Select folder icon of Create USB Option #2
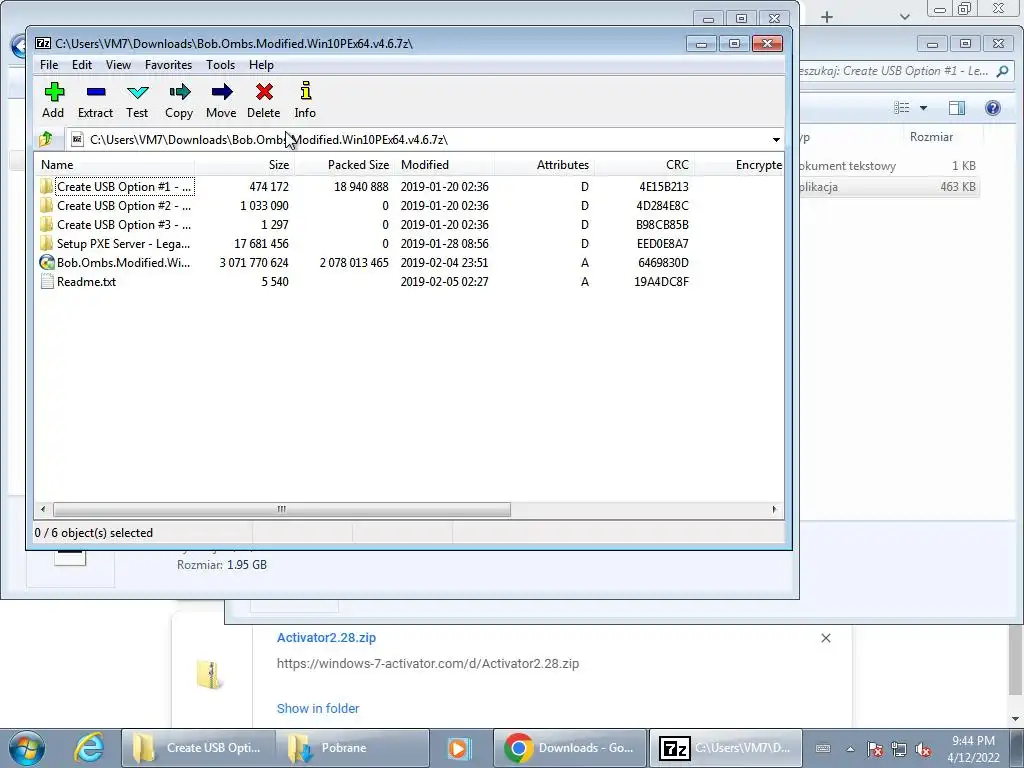Screen dimensions: 1024x768 tap(46, 206)
